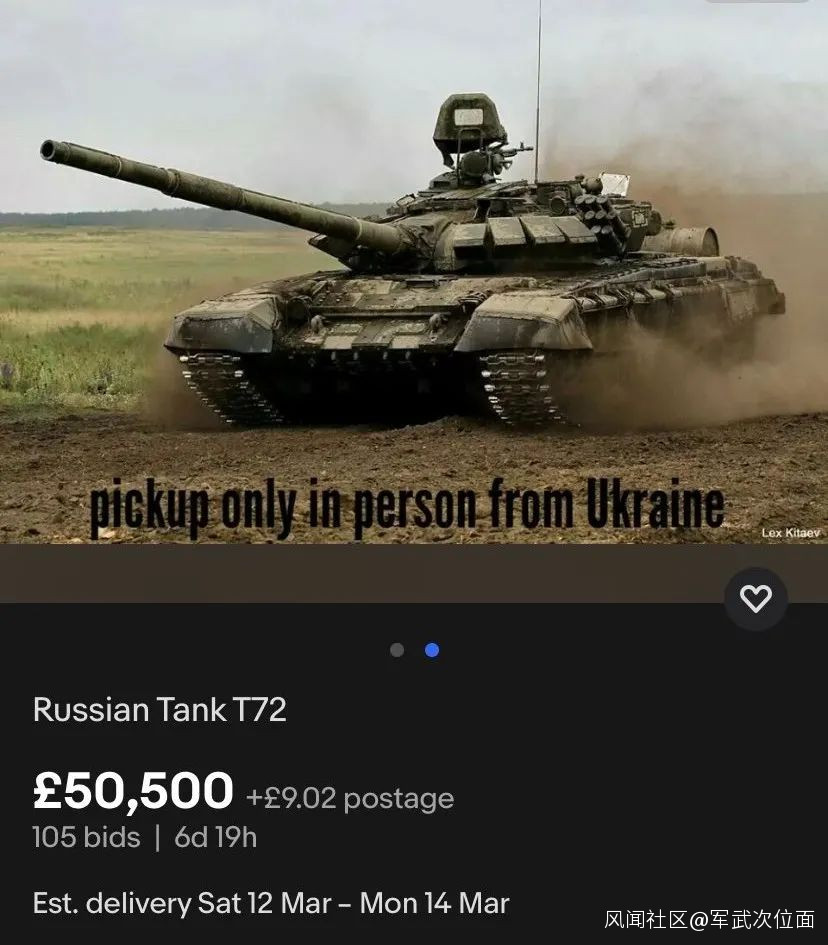This screenshot has width=828, height=945.
Task: Click the muzzle of the tank gun barrel
Action: point(49,150)
